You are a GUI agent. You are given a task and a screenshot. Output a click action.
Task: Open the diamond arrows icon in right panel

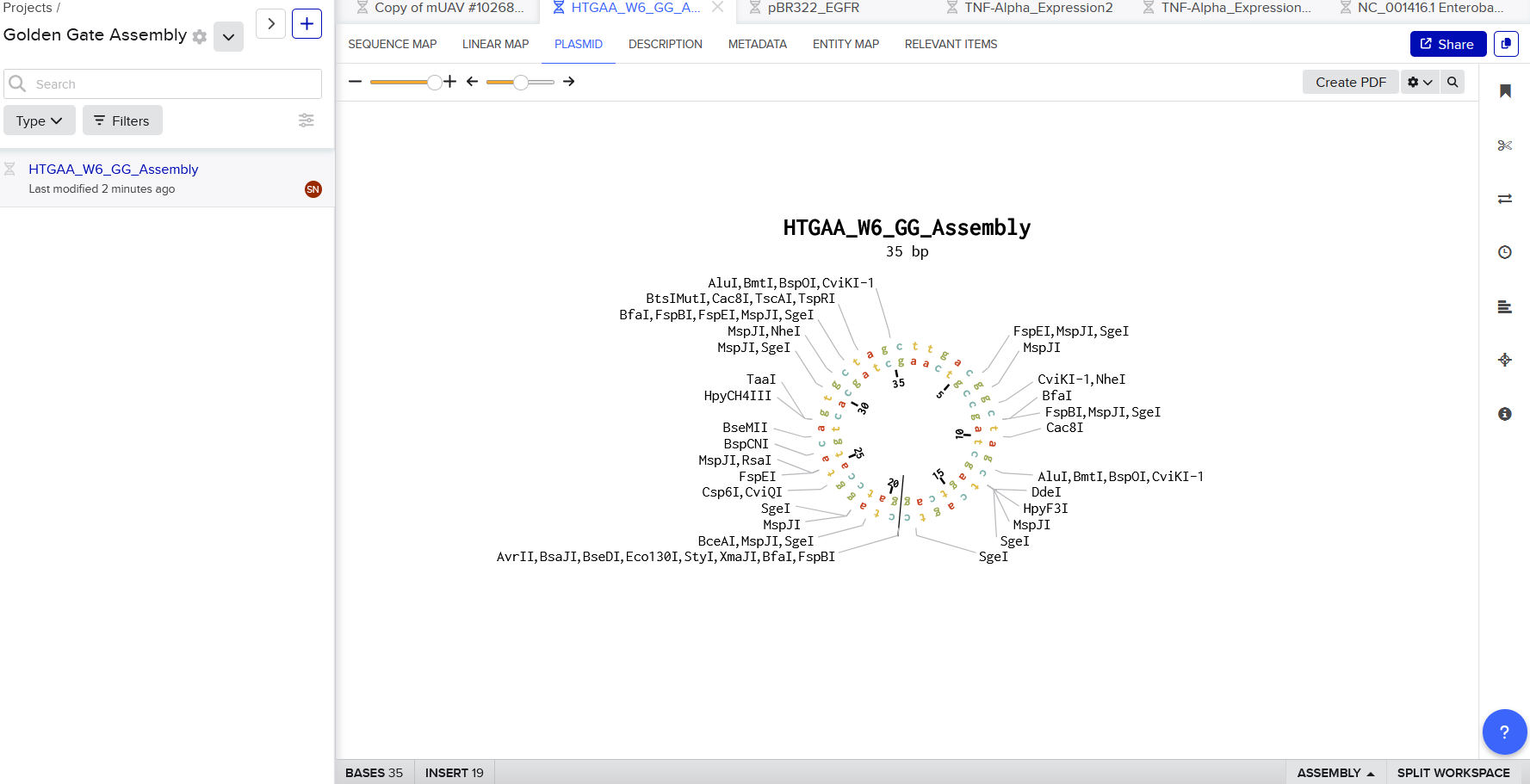(1505, 360)
